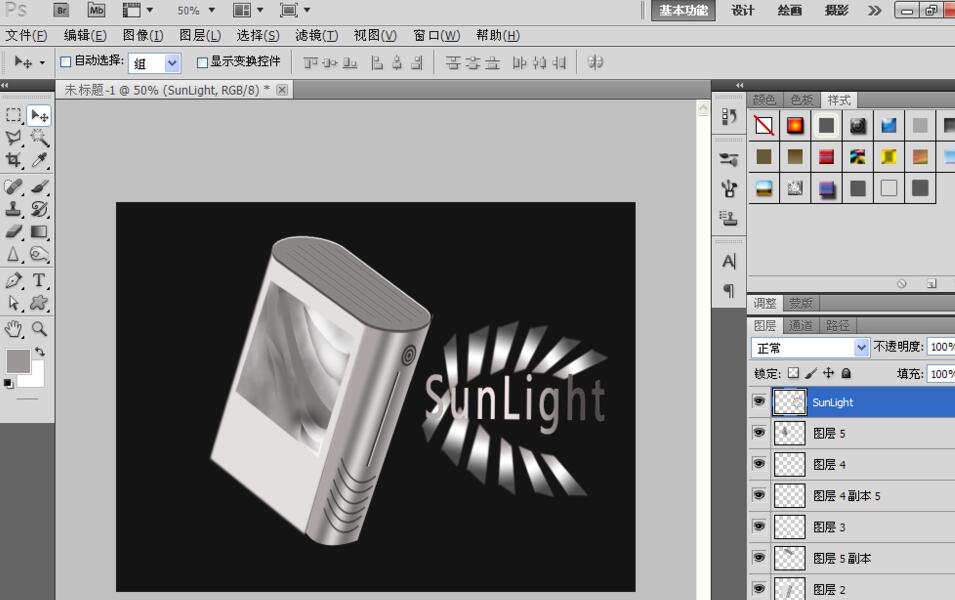The image size is (955, 600).
Task: Select the Zoom tool
Action: tap(39, 328)
